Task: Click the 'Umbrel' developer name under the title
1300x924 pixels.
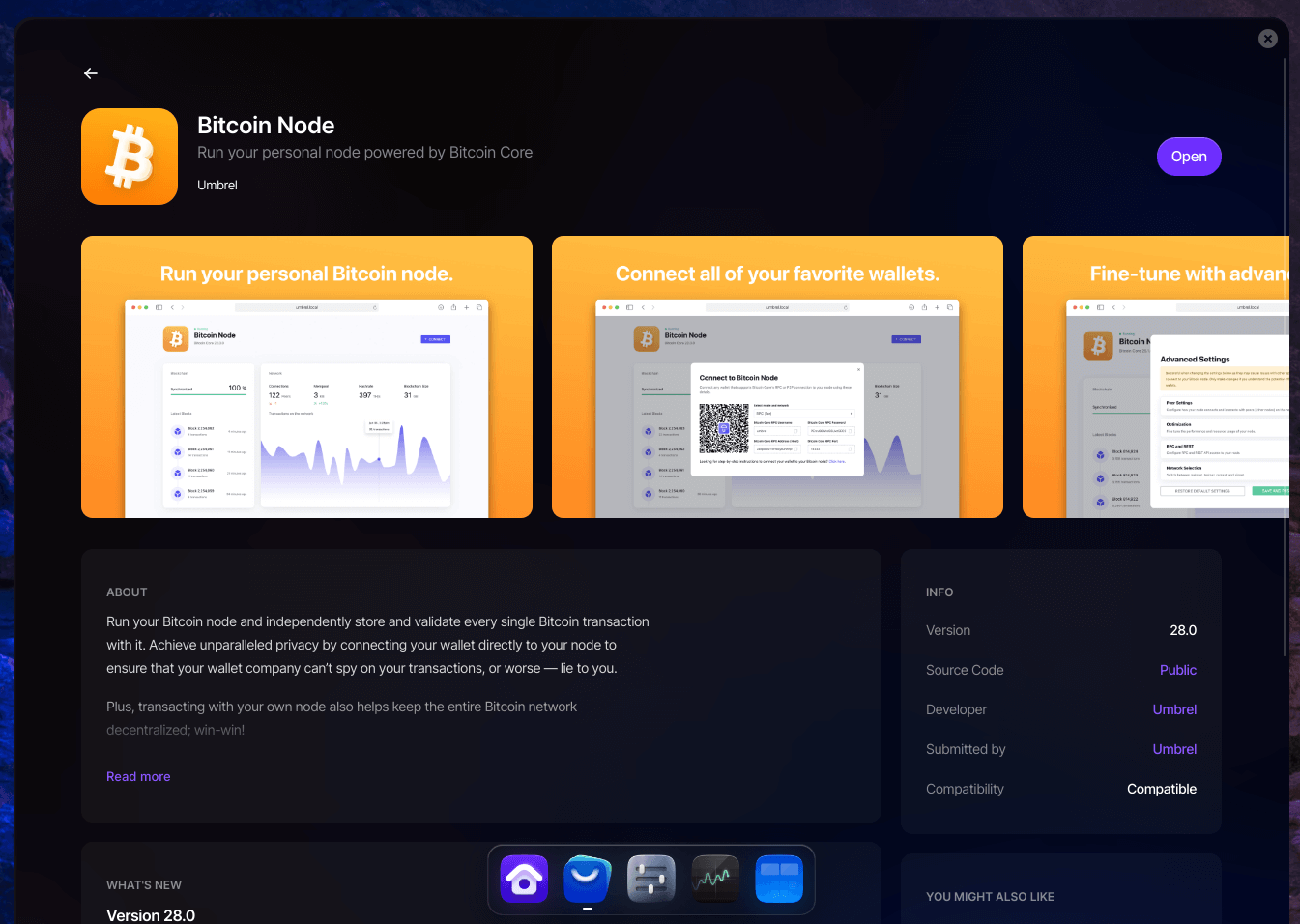Action: pos(217,185)
